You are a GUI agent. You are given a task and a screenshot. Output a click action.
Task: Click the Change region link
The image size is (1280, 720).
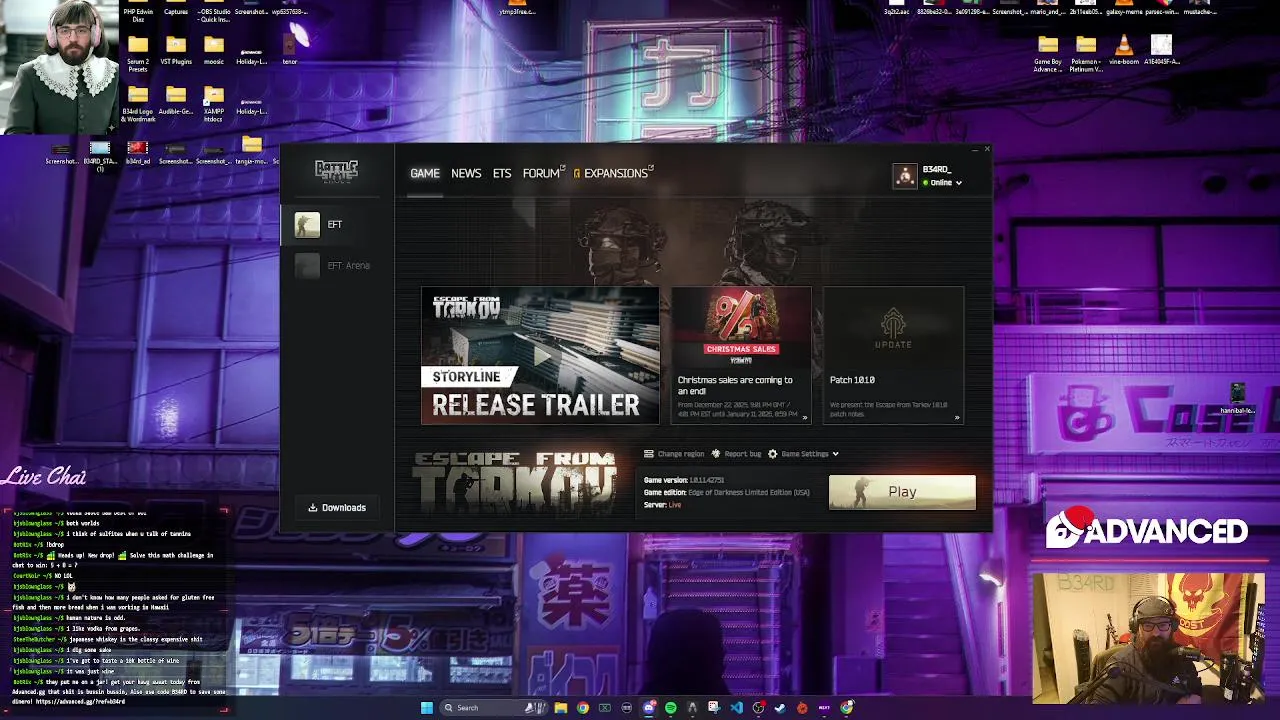[x=674, y=454]
